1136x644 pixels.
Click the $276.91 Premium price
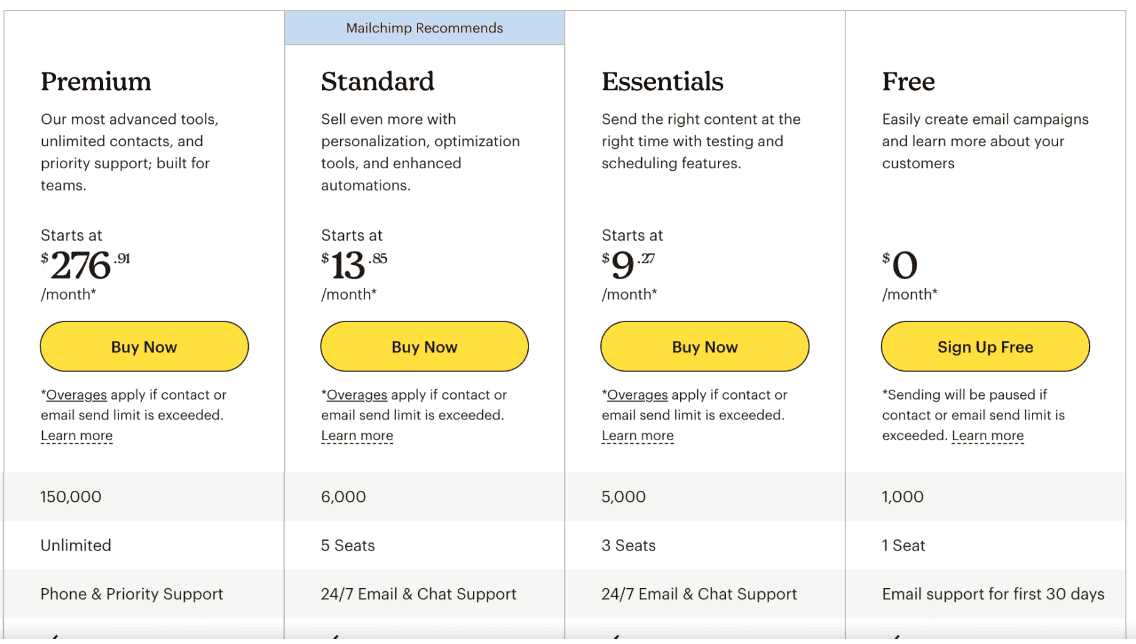tap(85, 264)
